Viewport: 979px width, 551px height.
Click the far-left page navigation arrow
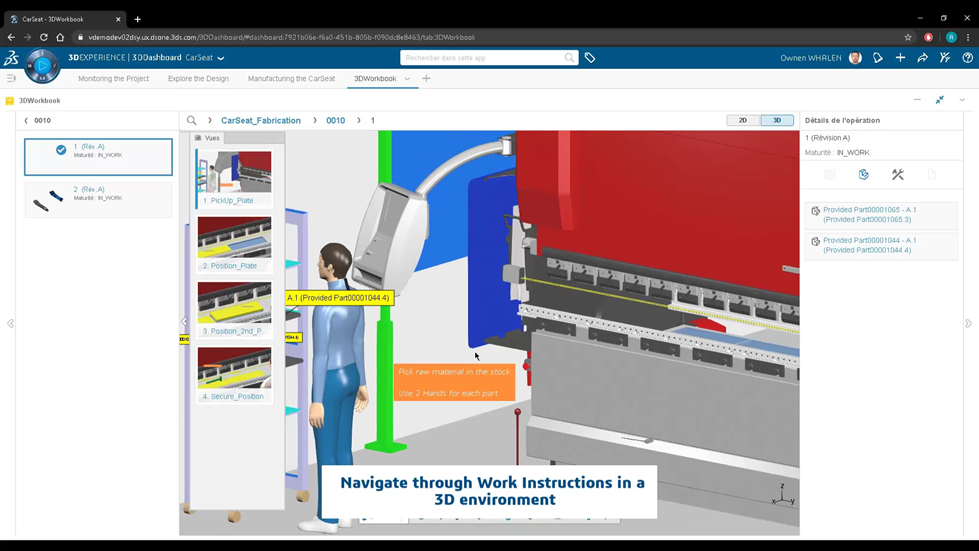(x=10, y=323)
